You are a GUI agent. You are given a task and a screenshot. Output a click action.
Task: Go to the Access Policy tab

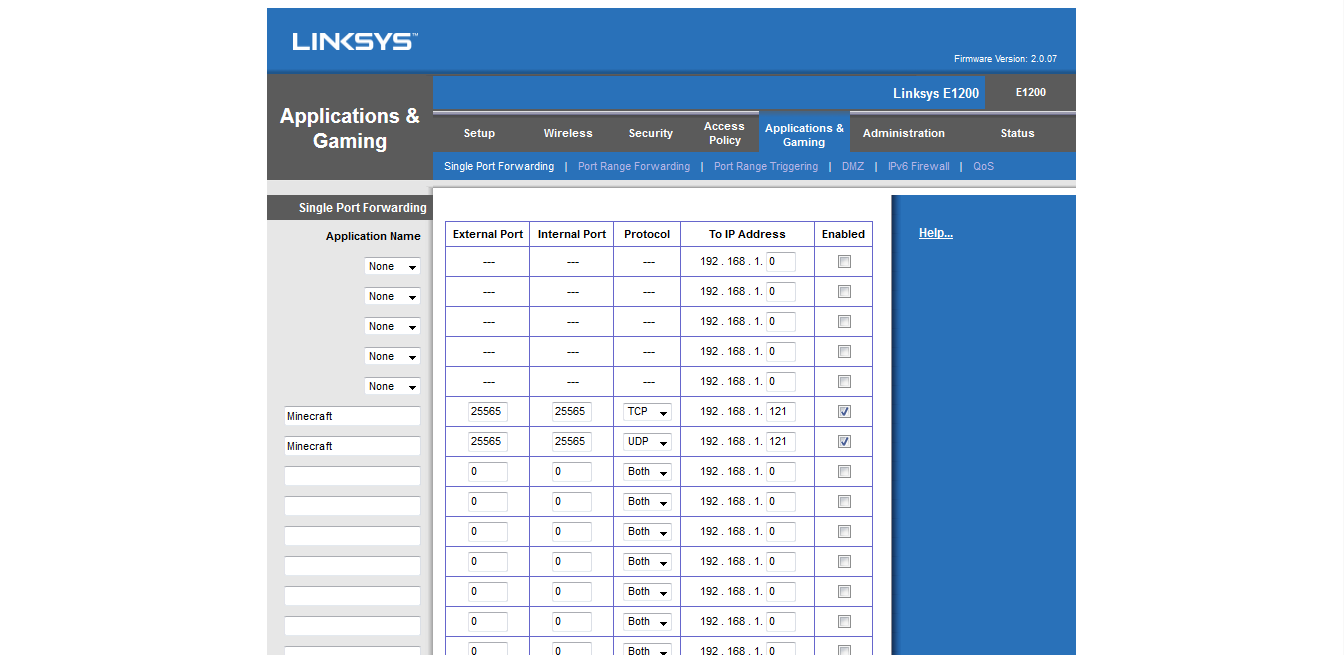(724, 133)
